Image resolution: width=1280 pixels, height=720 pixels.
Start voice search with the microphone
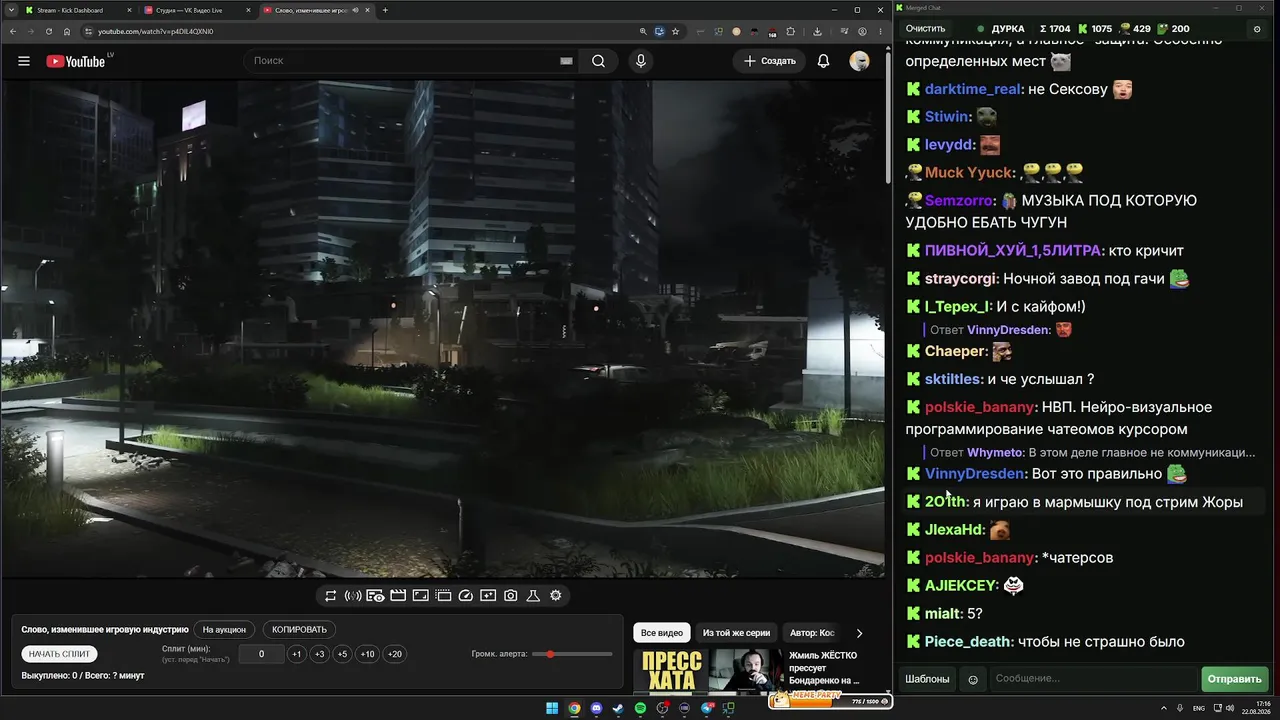coord(641,61)
